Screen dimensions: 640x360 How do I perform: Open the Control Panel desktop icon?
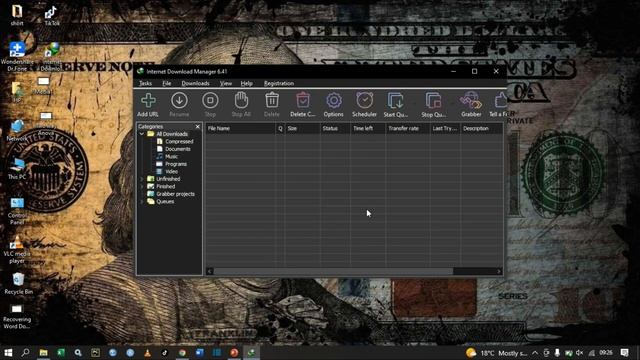click(x=17, y=211)
